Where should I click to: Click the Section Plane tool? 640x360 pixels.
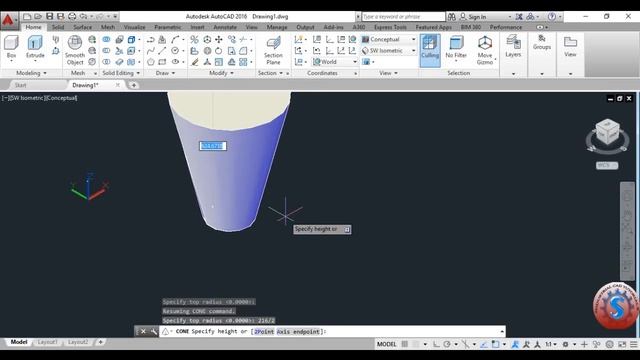[x=273, y=50]
